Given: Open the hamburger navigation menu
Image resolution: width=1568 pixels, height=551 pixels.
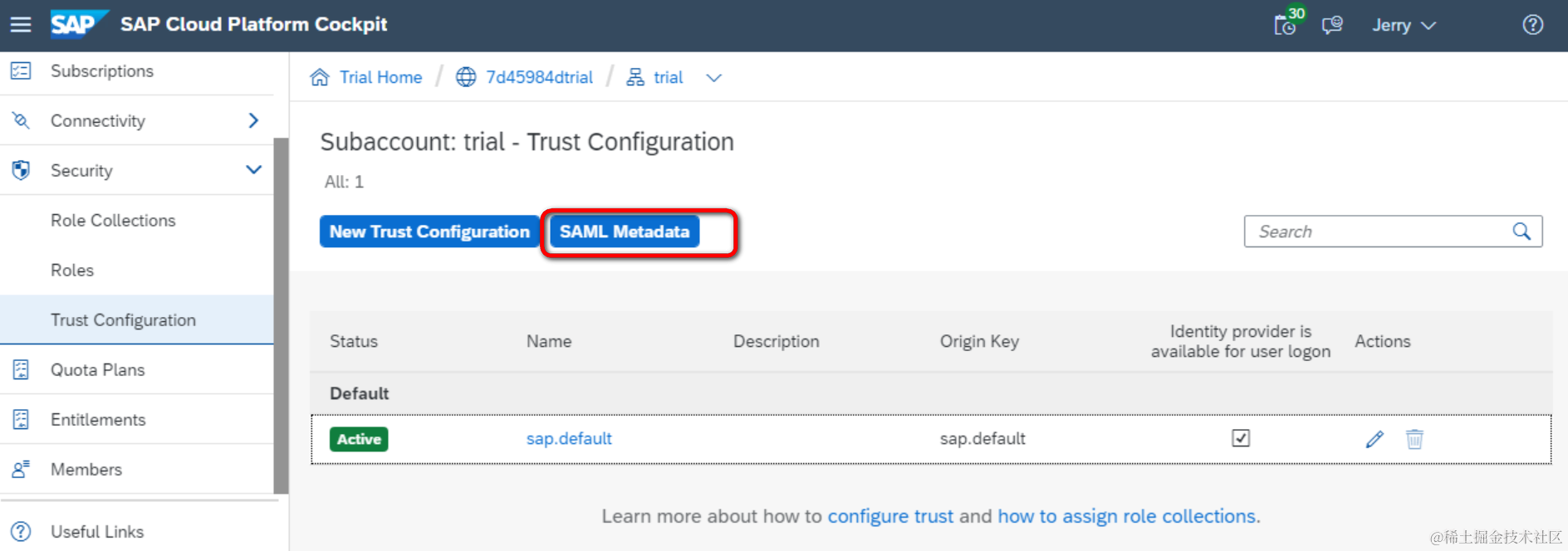Looking at the screenshot, I should tap(21, 25).
